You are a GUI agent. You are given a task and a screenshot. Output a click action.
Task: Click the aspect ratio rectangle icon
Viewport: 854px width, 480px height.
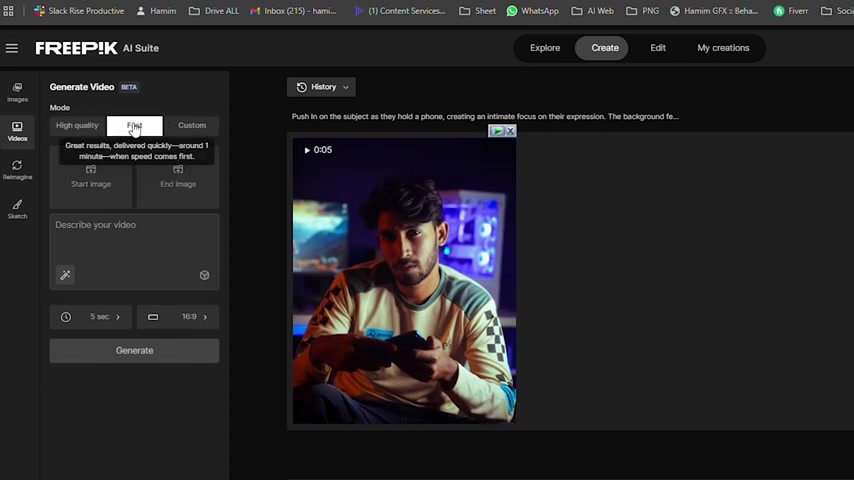pos(153,317)
